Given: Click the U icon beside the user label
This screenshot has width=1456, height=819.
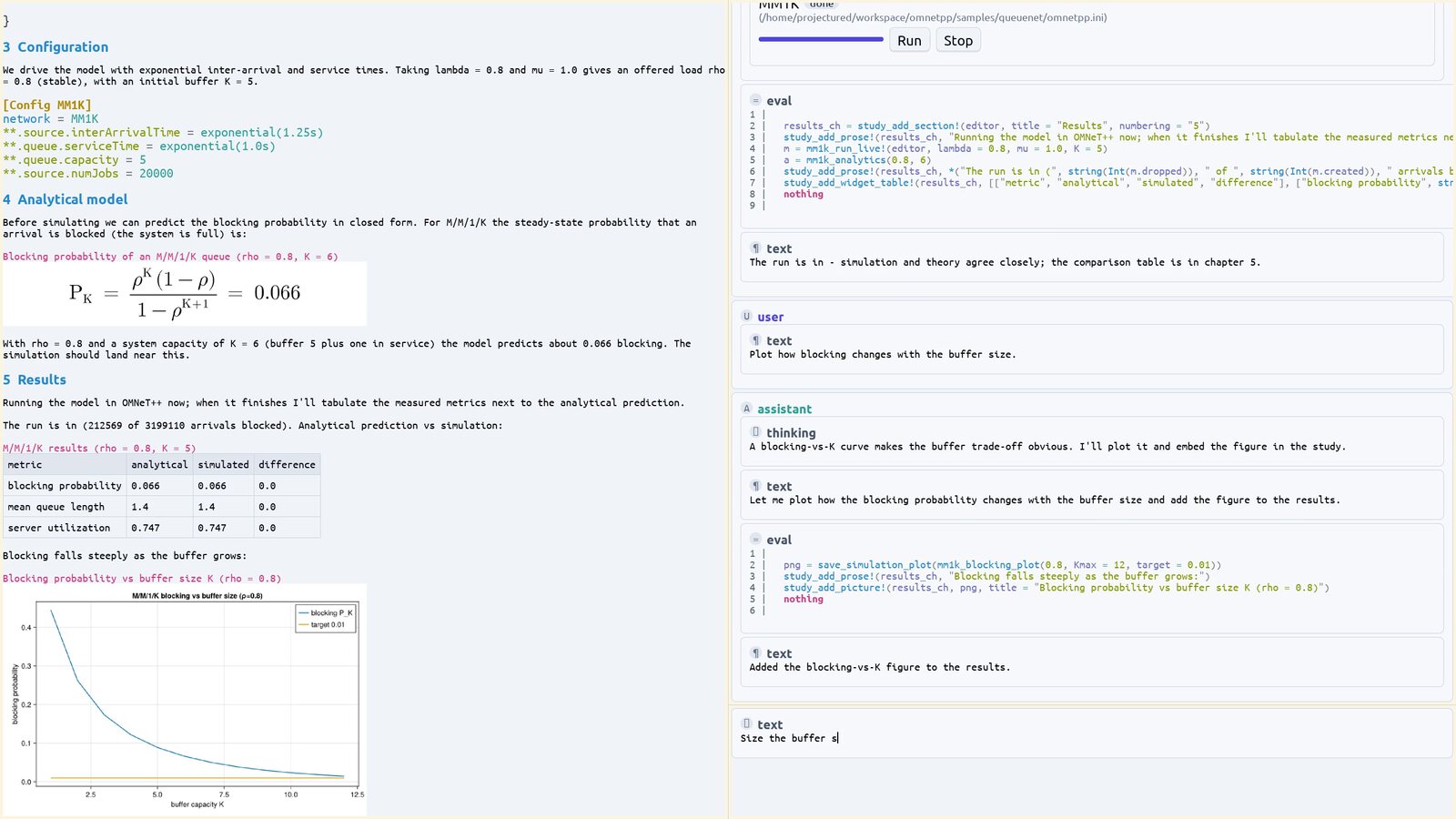Looking at the screenshot, I should coord(746,317).
